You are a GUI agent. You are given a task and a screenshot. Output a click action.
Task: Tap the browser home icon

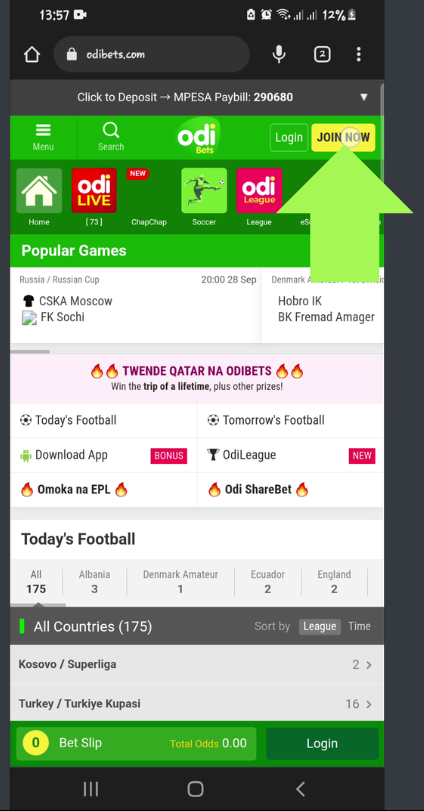(x=32, y=54)
